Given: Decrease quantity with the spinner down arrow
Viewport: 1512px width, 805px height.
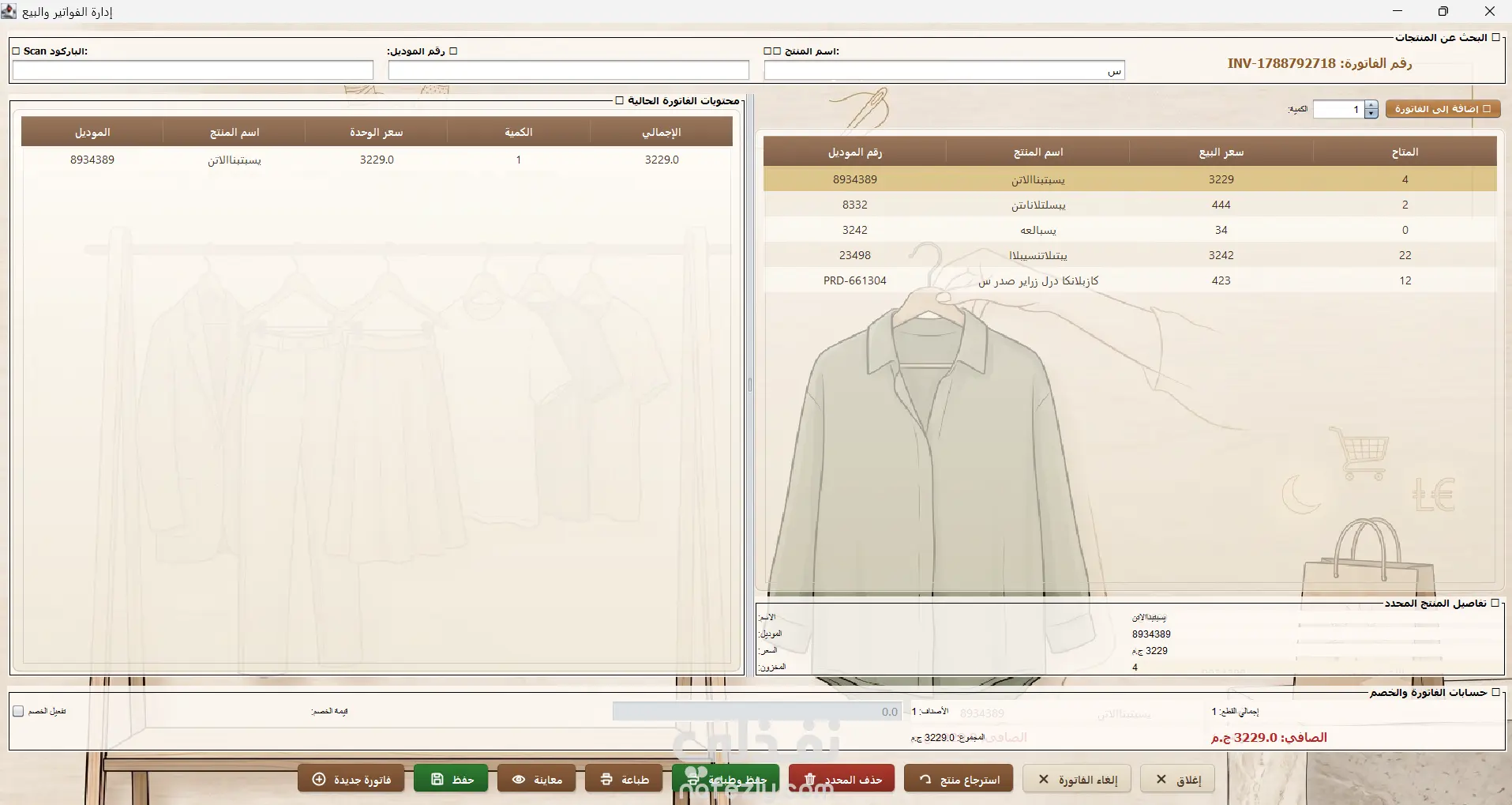Looking at the screenshot, I should click(1371, 114).
